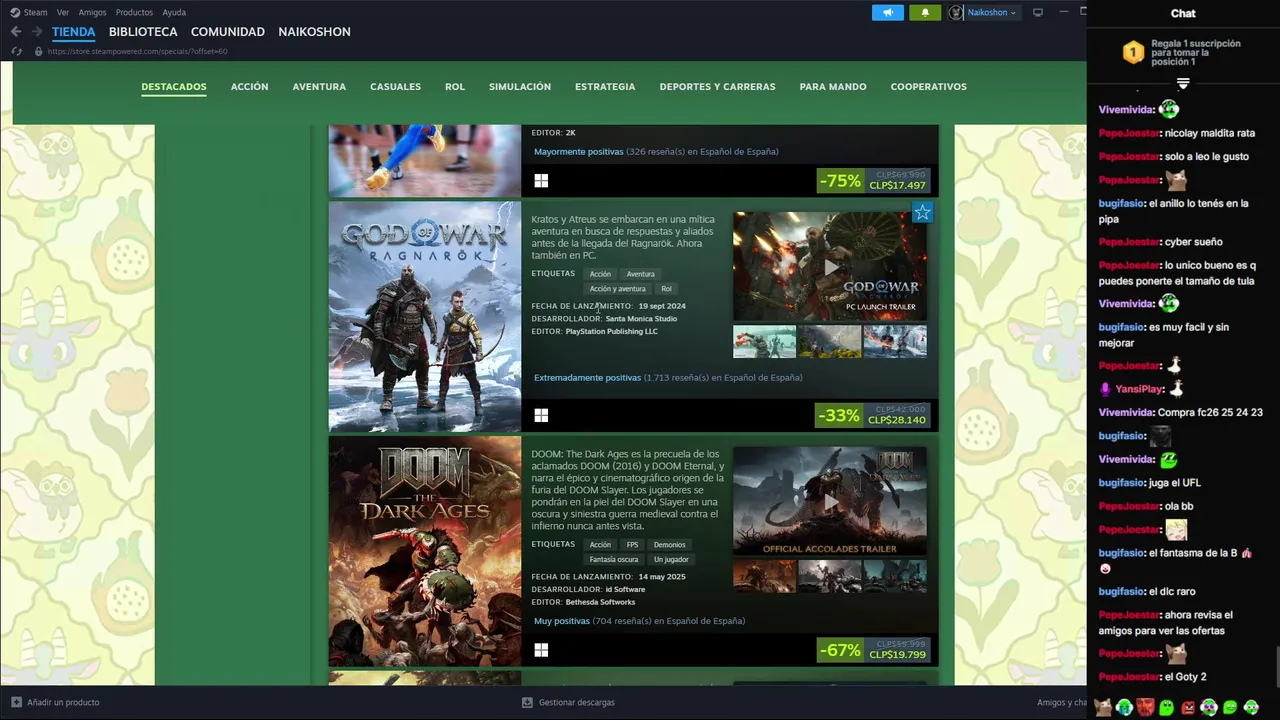1280x720 pixels.
Task: Select the COOPERATIVOS tab
Action: (928, 87)
